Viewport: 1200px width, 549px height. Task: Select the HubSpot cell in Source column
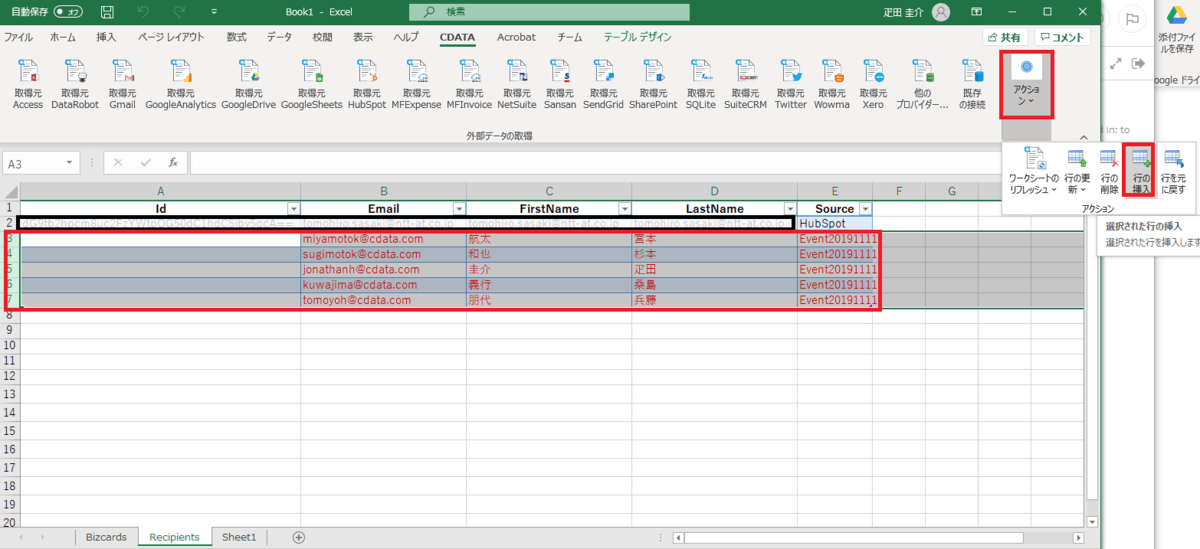coord(835,223)
